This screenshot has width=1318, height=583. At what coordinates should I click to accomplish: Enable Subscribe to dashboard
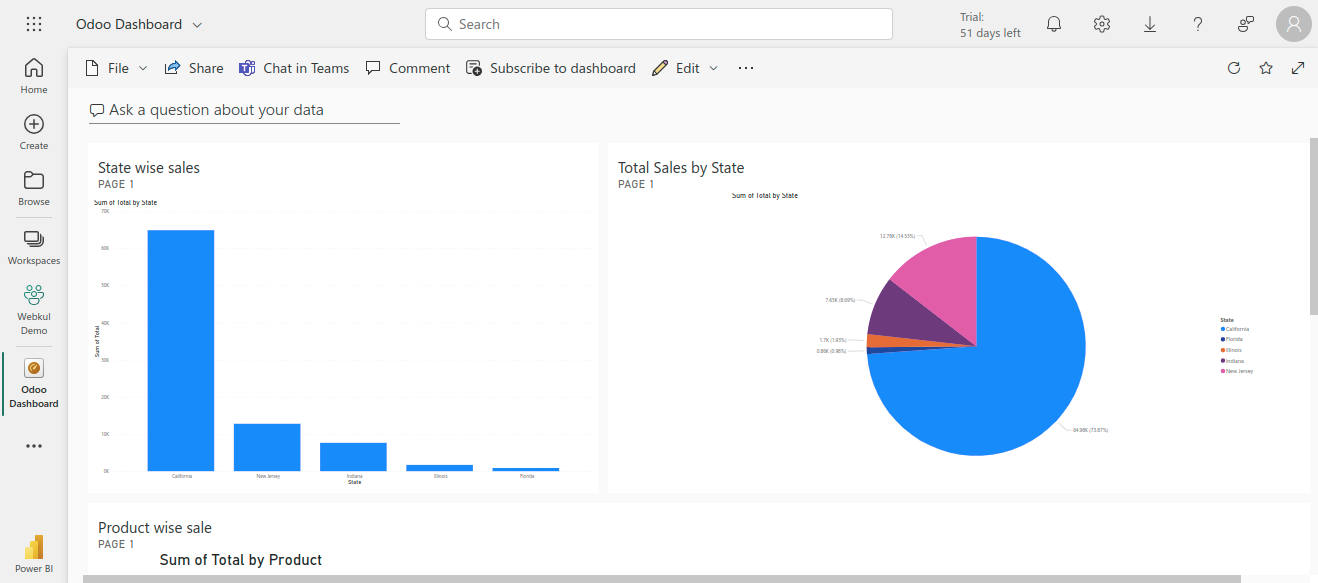click(550, 67)
